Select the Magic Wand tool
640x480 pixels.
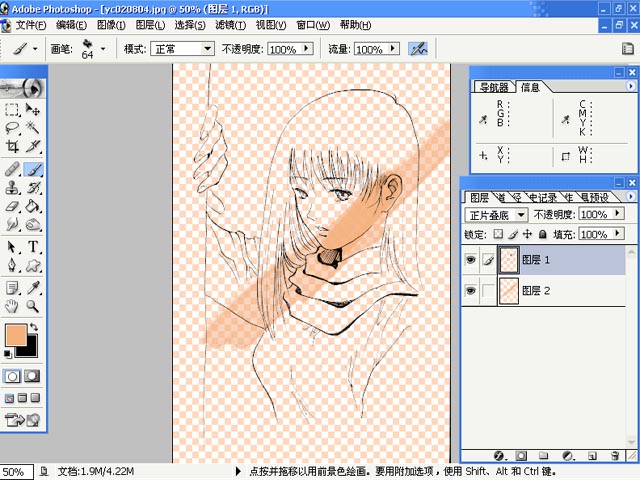tap(33, 128)
